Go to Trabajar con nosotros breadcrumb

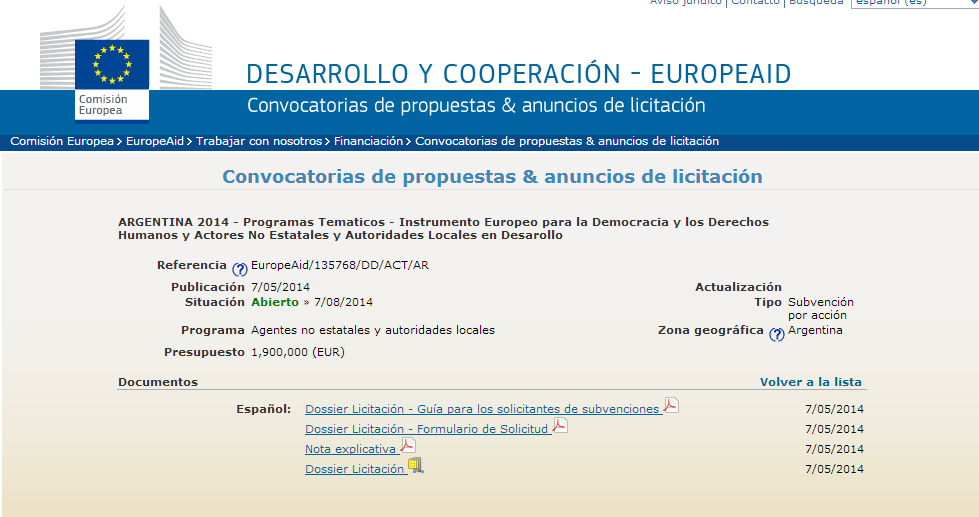pos(259,142)
